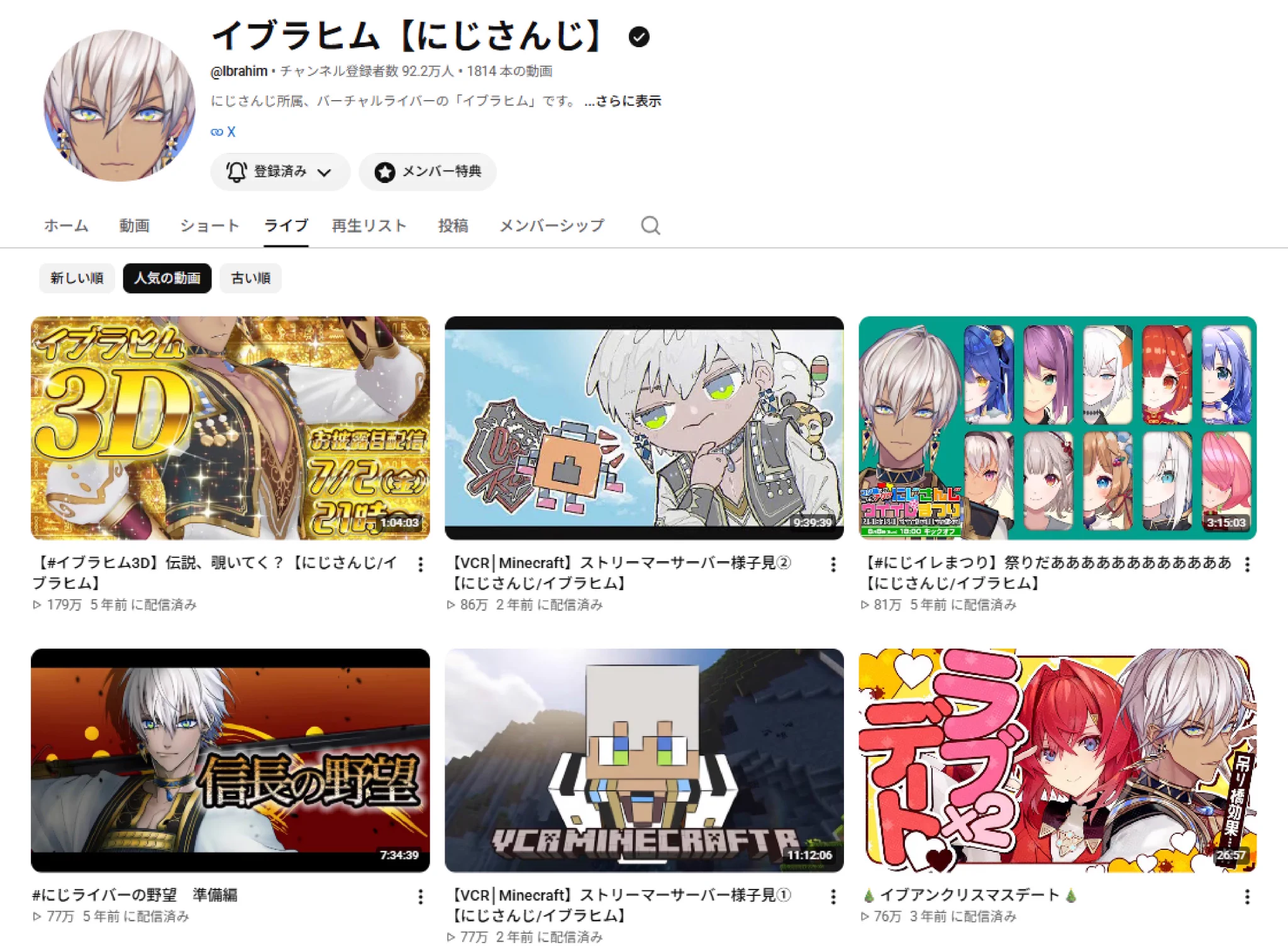1288x950 pixels.
Task: Open the メンバーシップ tab
Action: 552,225
